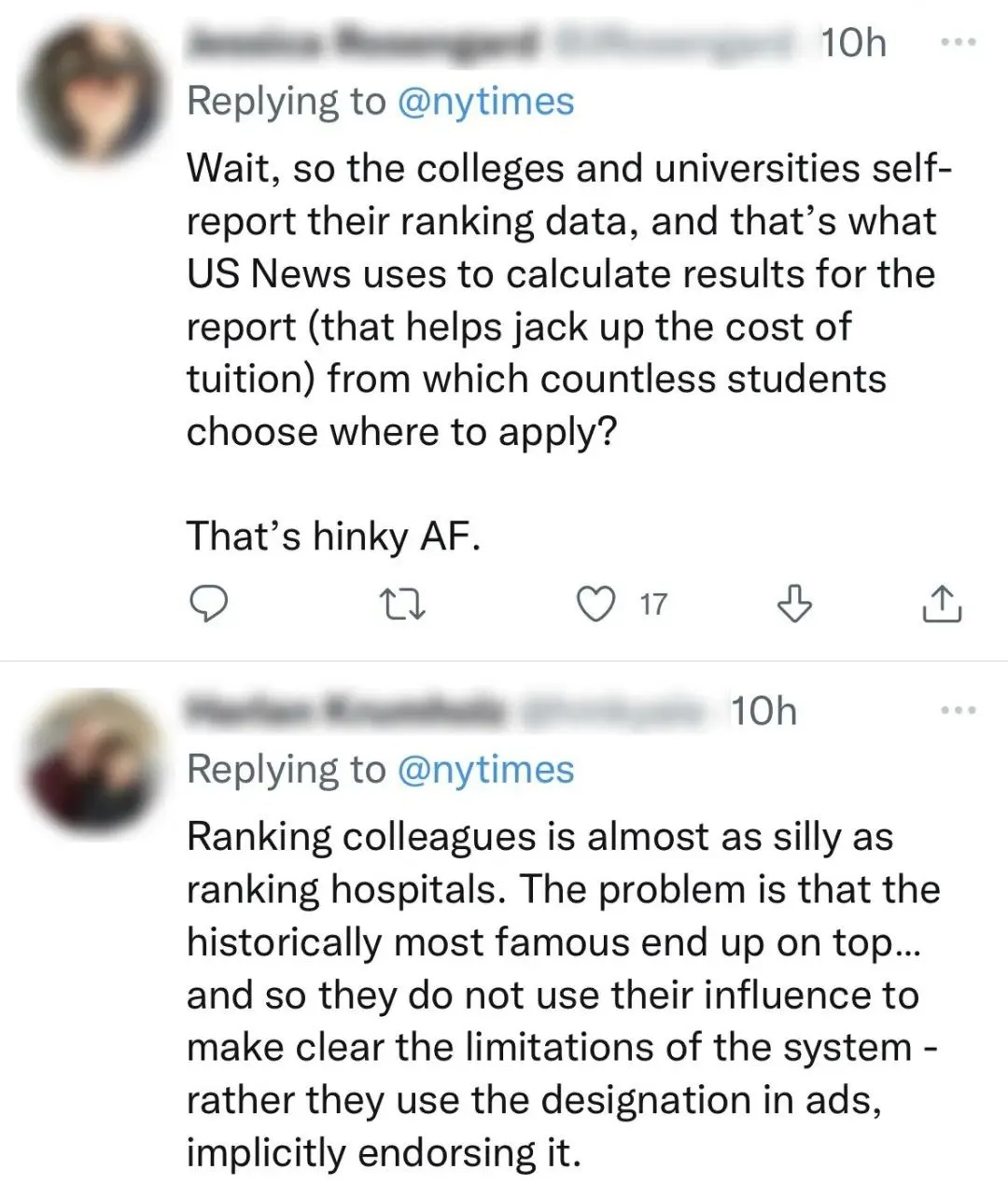Click the @nytimes link in the second tweet

(485, 770)
